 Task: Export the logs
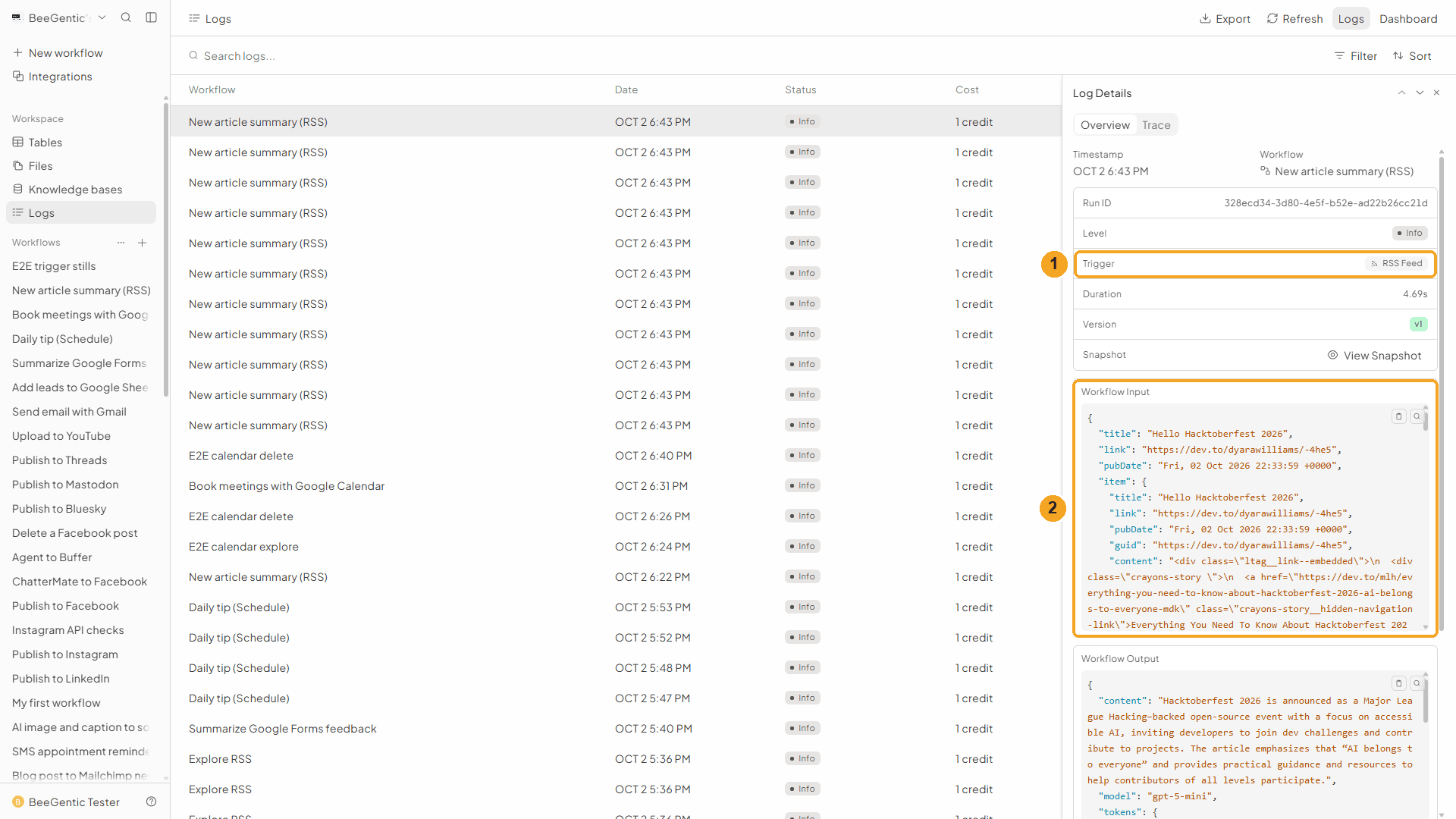coord(1225,18)
